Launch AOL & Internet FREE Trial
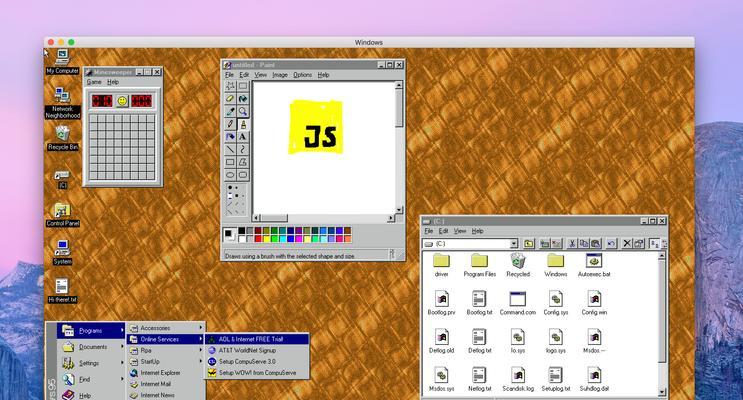 257,339
